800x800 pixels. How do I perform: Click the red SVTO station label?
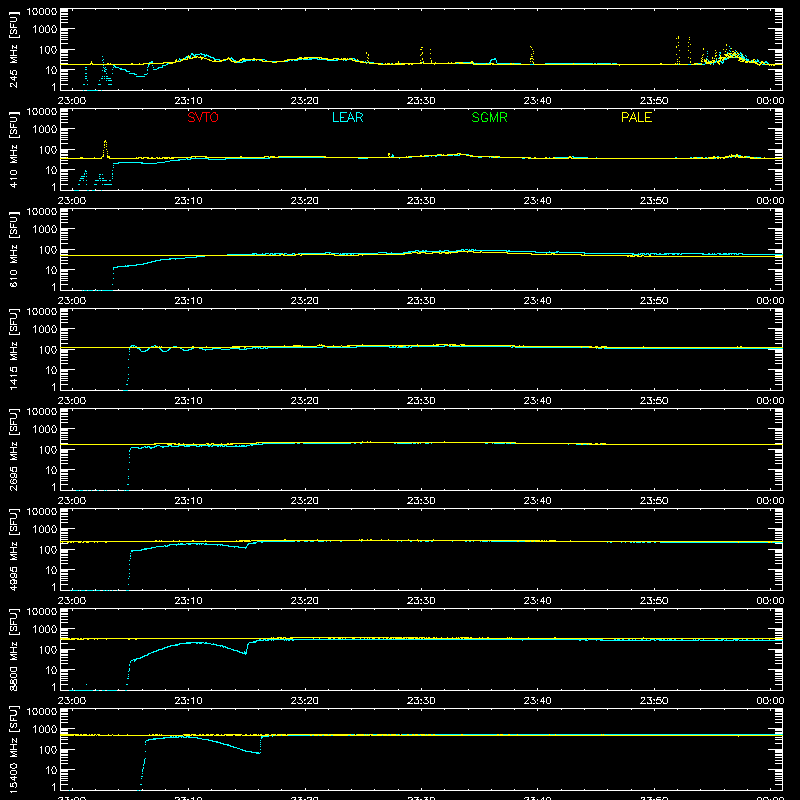click(203, 117)
